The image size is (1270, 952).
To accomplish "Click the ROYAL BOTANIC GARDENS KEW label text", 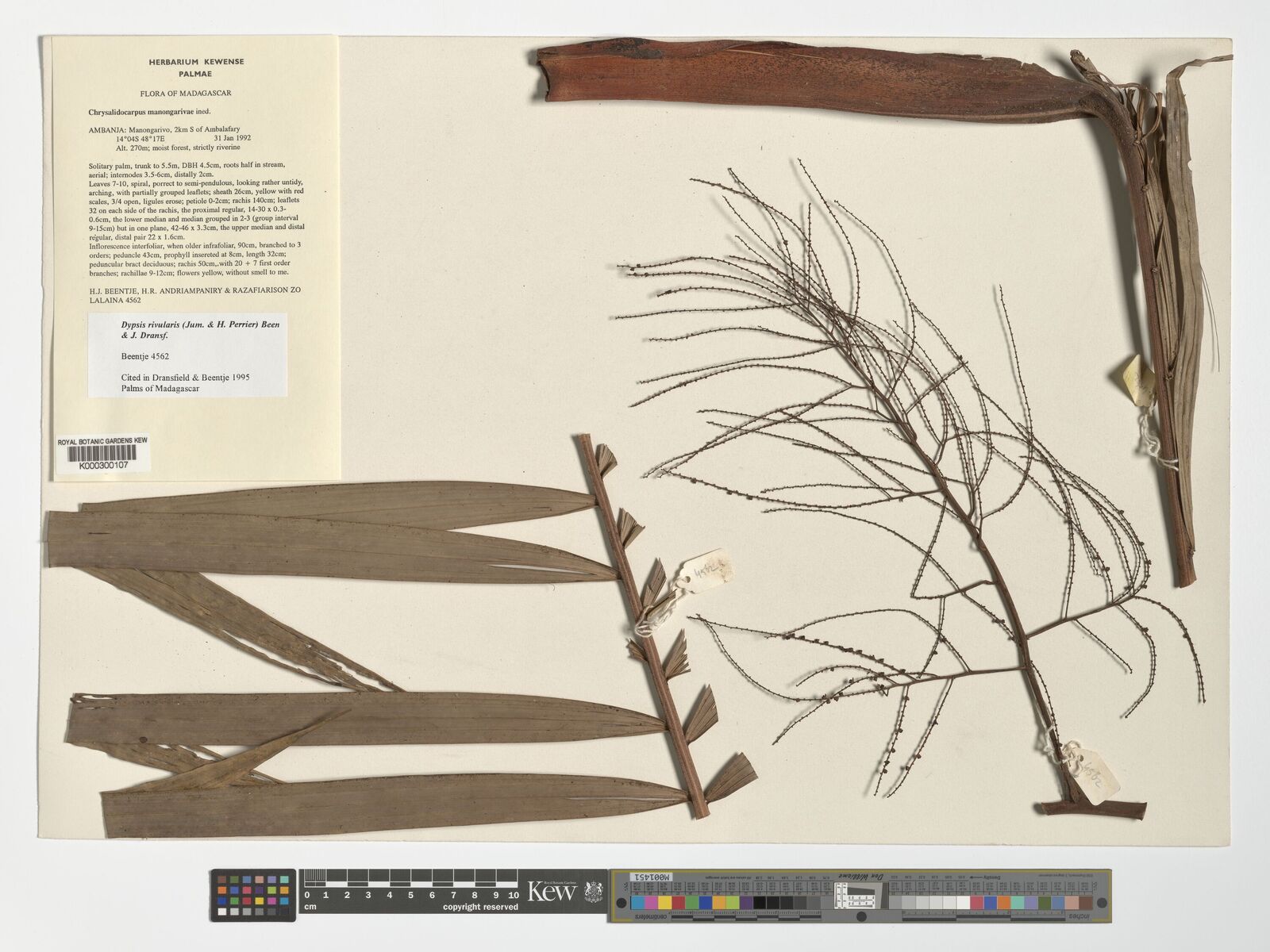I will 102,440.
